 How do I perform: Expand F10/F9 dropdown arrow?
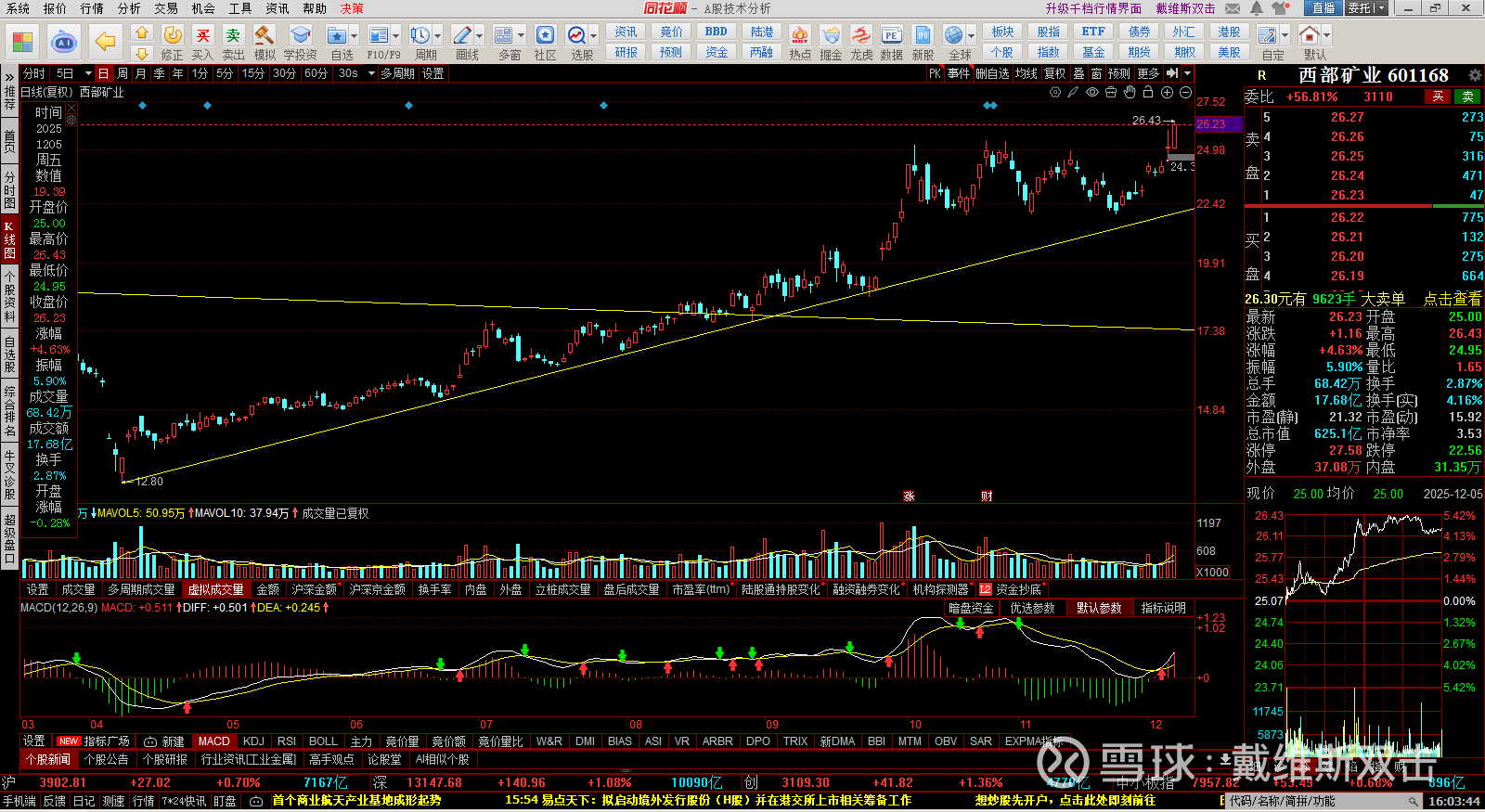click(395, 35)
